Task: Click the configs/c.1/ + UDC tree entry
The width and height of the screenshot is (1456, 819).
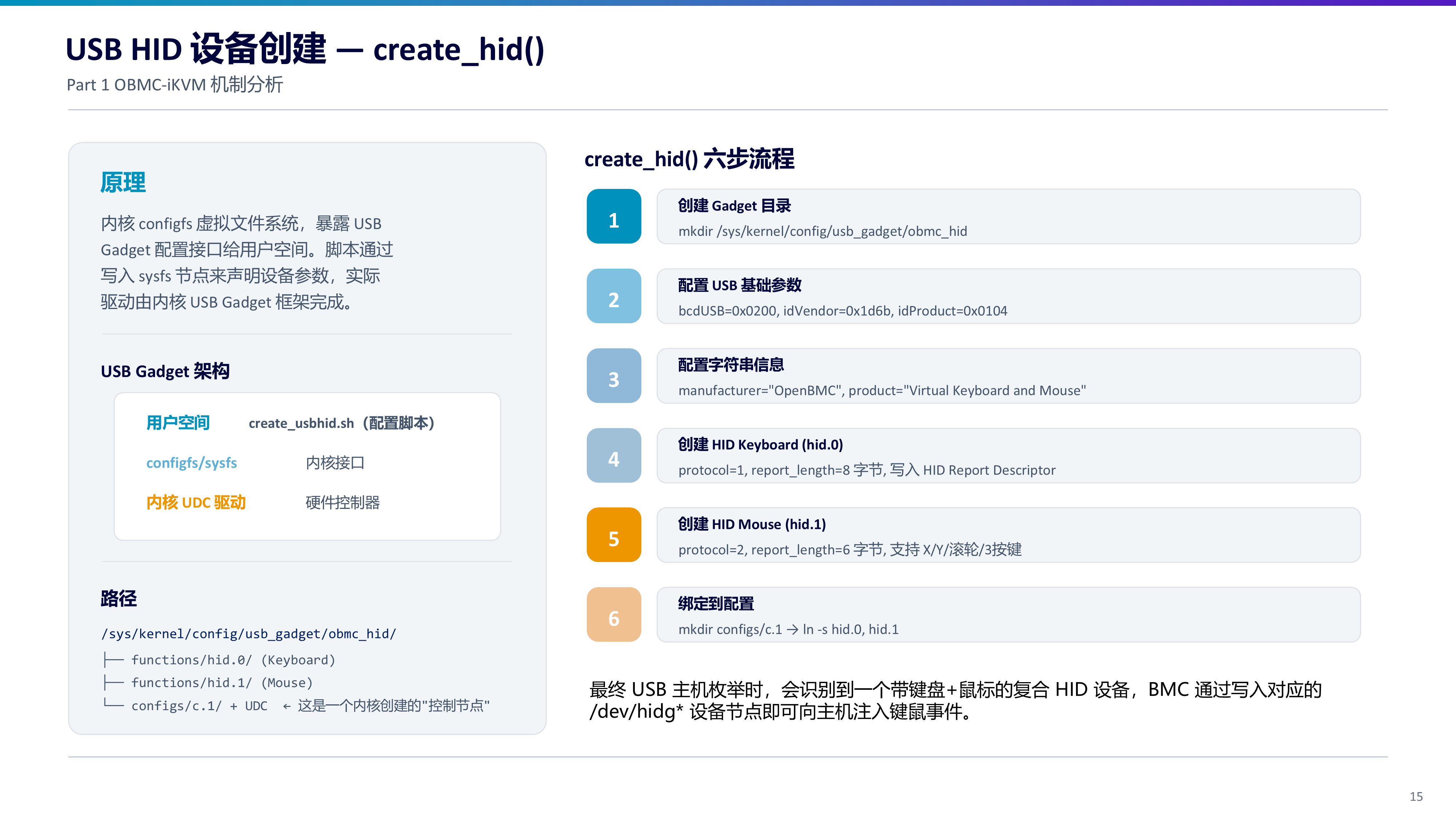Action: coord(199,706)
